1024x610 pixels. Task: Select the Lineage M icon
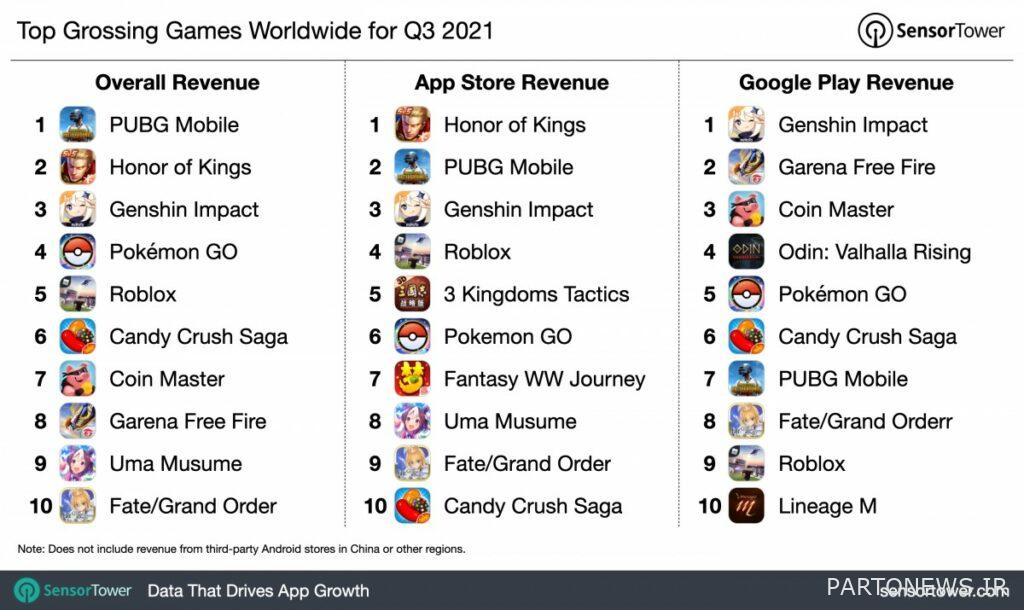[746, 506]
